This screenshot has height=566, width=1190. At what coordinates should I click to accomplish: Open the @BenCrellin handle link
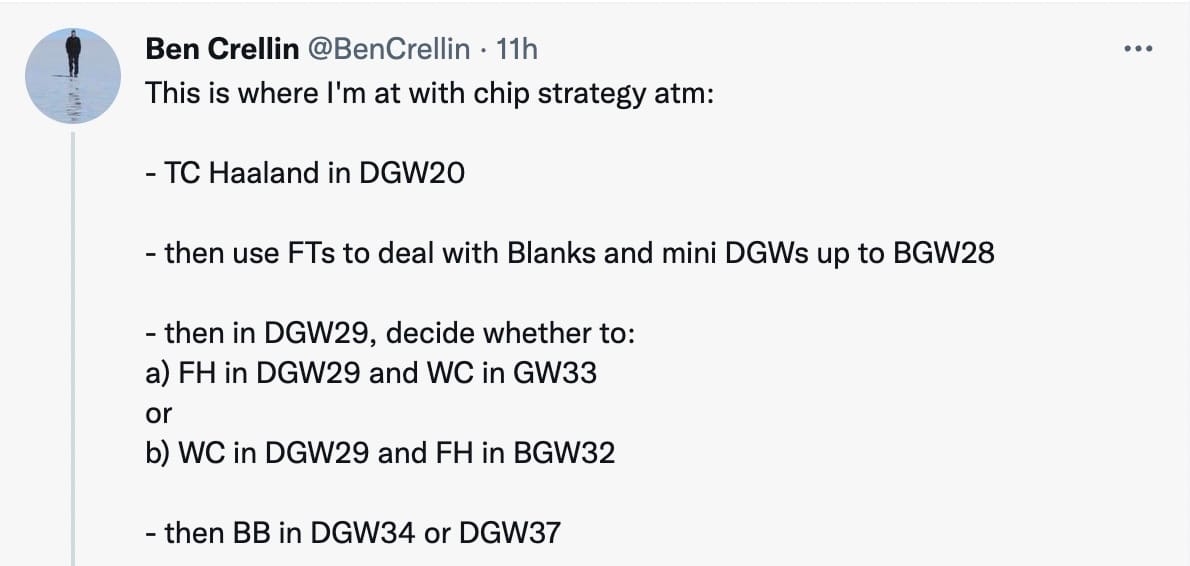pos(388,49)
